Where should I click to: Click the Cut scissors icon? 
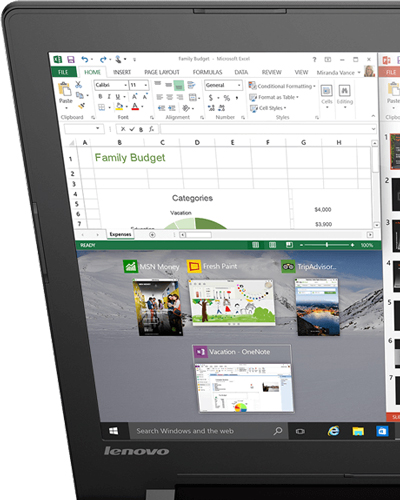[x=78, y=85]
